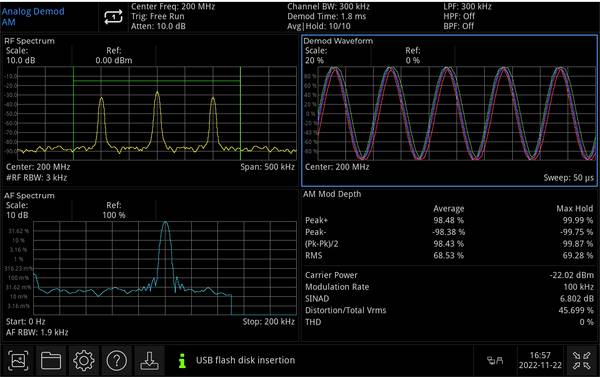Viewport: 600px width, 377px height.
Task: Select the RMS max hold 69.28 %
Action: [x=578, y=256]
